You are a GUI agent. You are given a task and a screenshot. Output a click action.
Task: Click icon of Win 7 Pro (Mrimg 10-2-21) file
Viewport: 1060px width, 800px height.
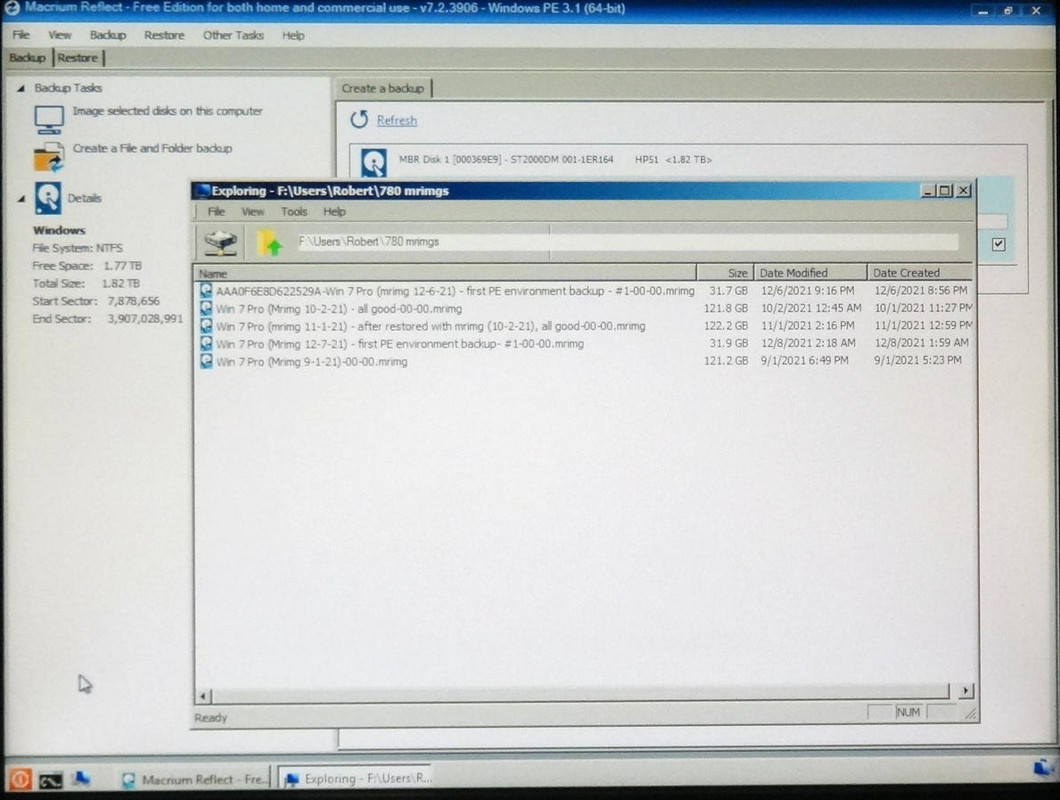[x=206, y=308]
